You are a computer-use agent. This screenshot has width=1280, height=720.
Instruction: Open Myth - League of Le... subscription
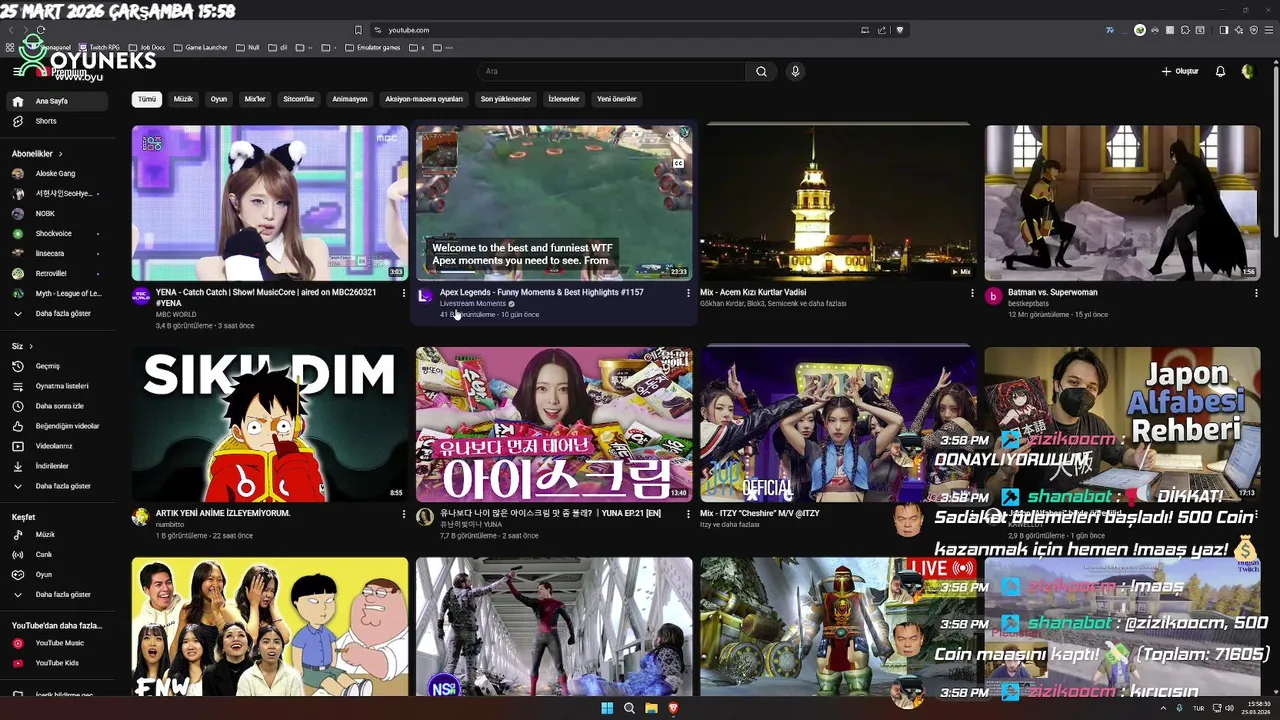57,293
